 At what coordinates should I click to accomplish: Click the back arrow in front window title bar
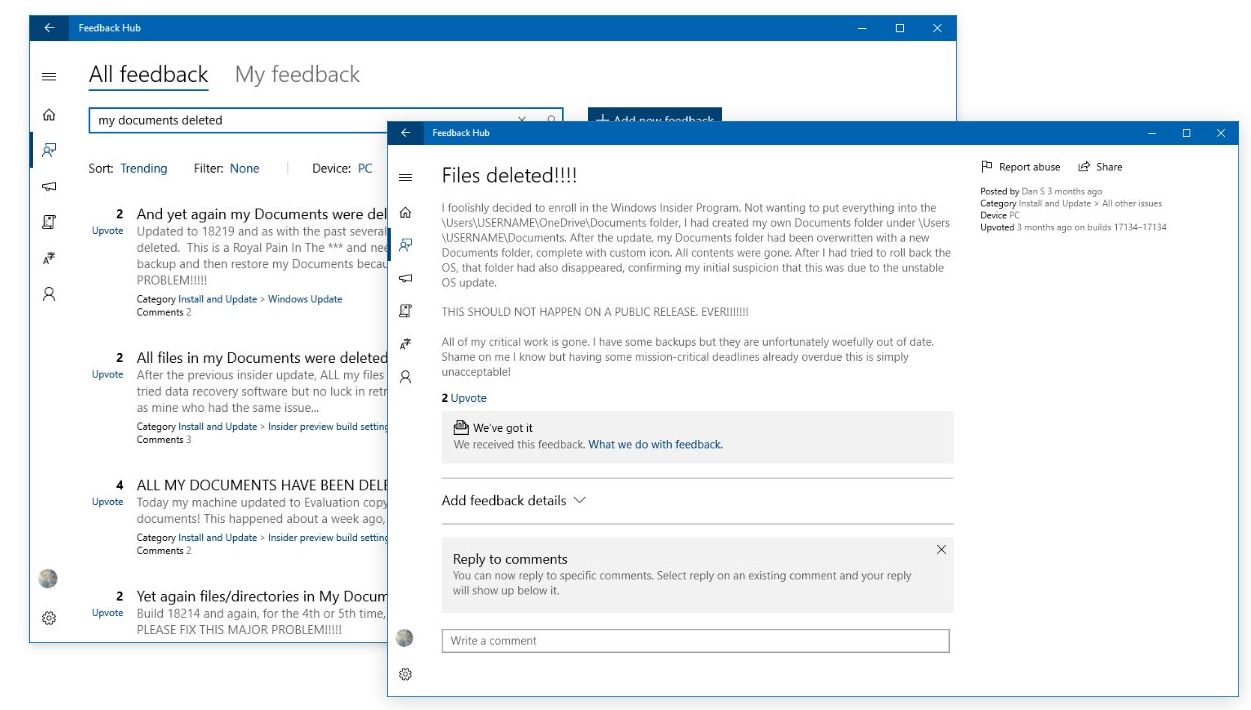(x=405, y=133)
